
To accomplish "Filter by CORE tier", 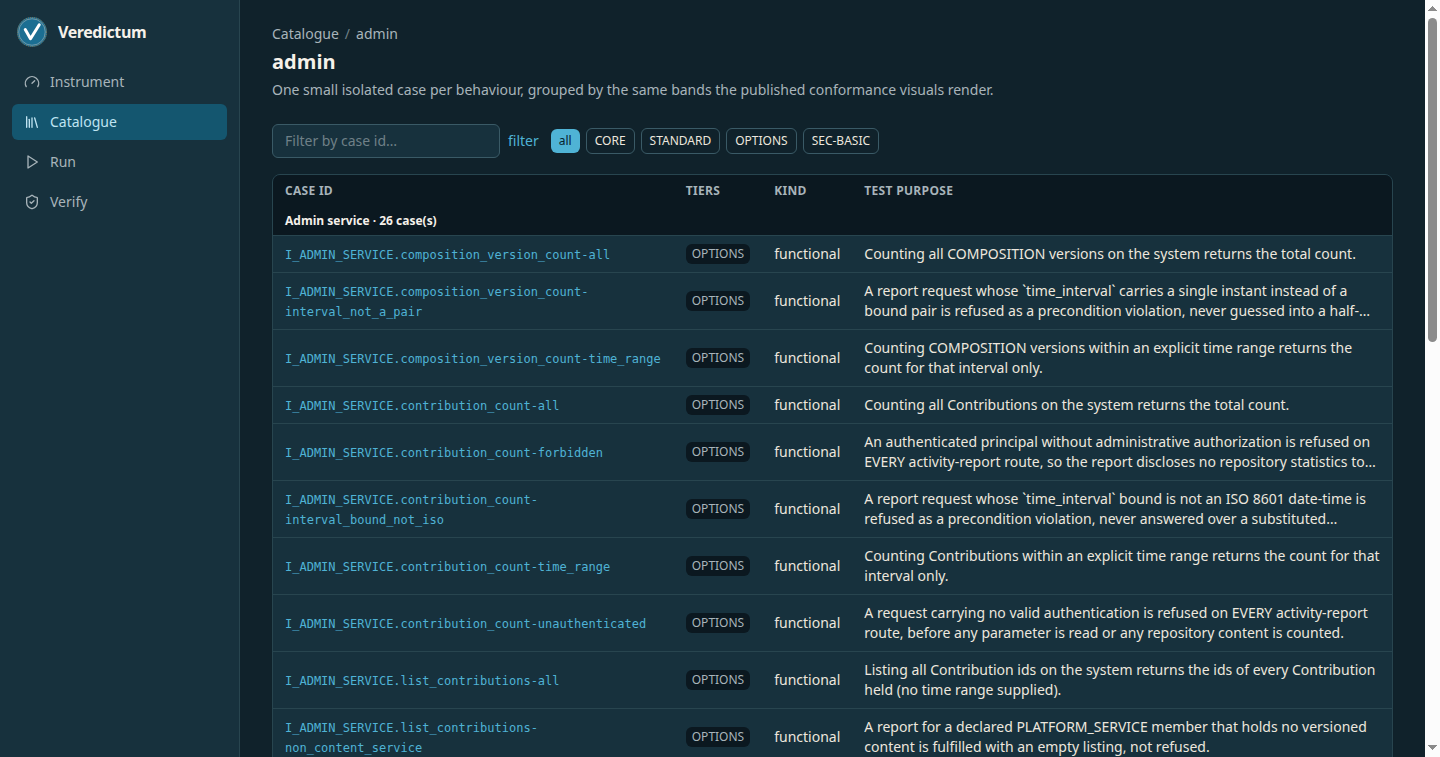I will [610, 141].
